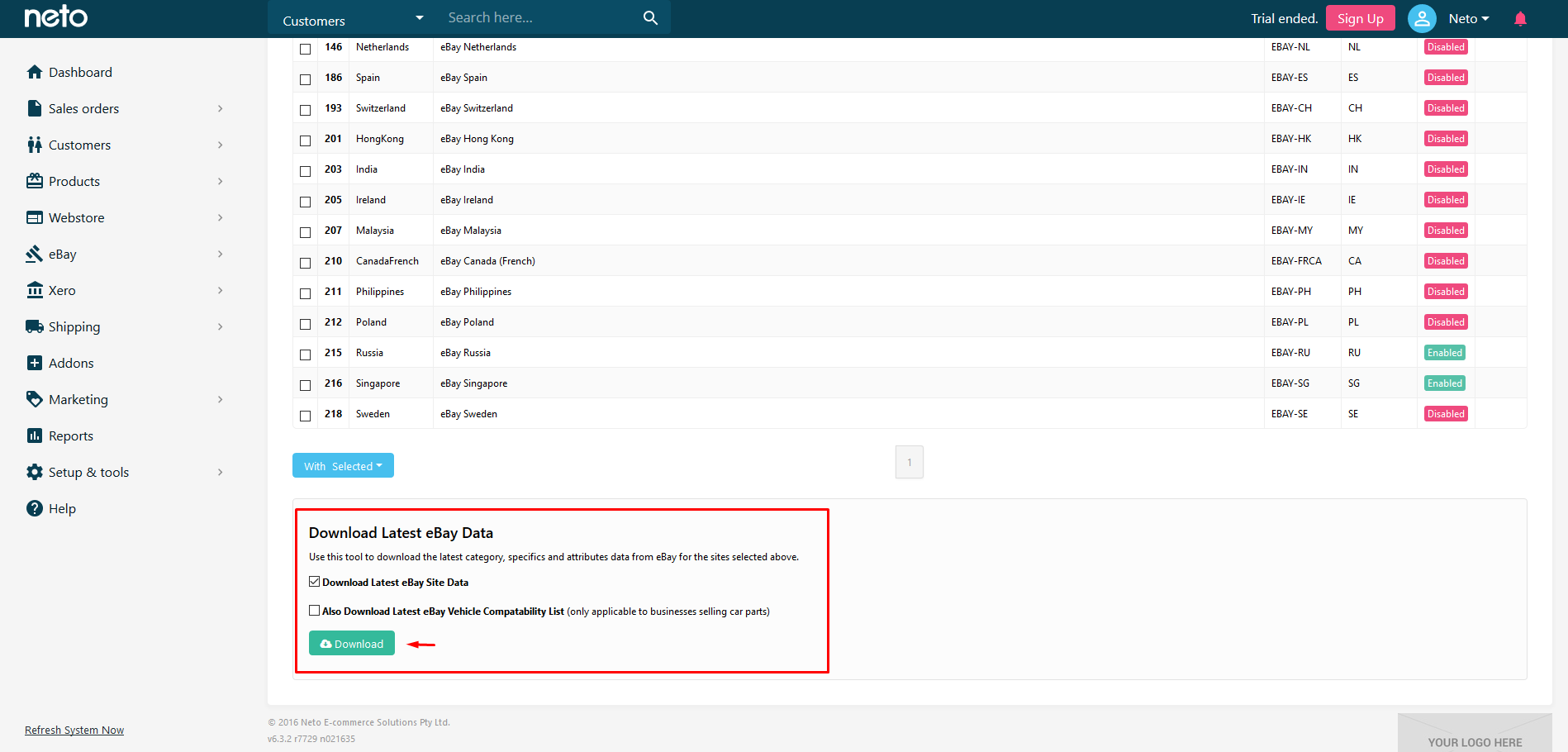Open notifications bell
This screenshot has height=752, width=1568.
(x=1520, y=18)
